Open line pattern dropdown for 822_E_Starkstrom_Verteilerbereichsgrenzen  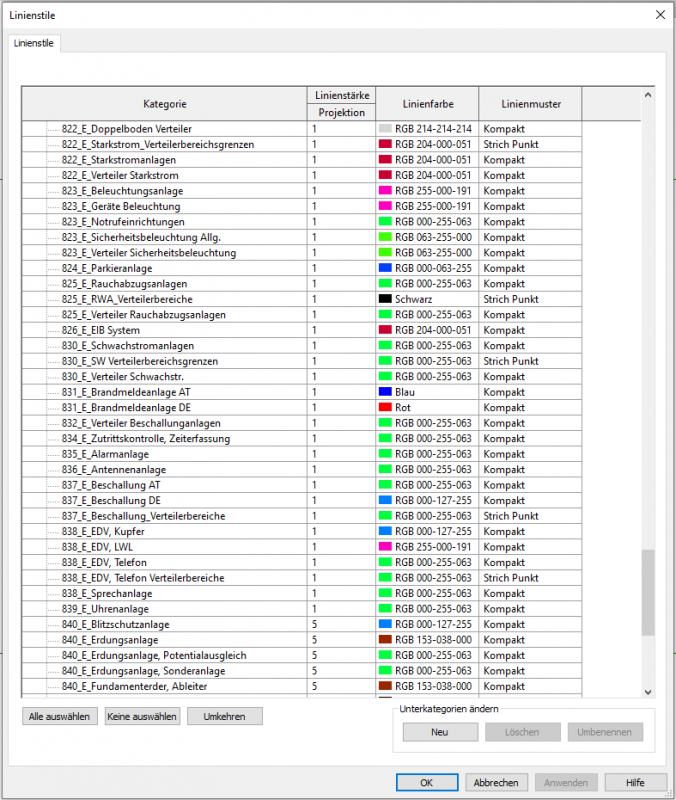point(528,145)
